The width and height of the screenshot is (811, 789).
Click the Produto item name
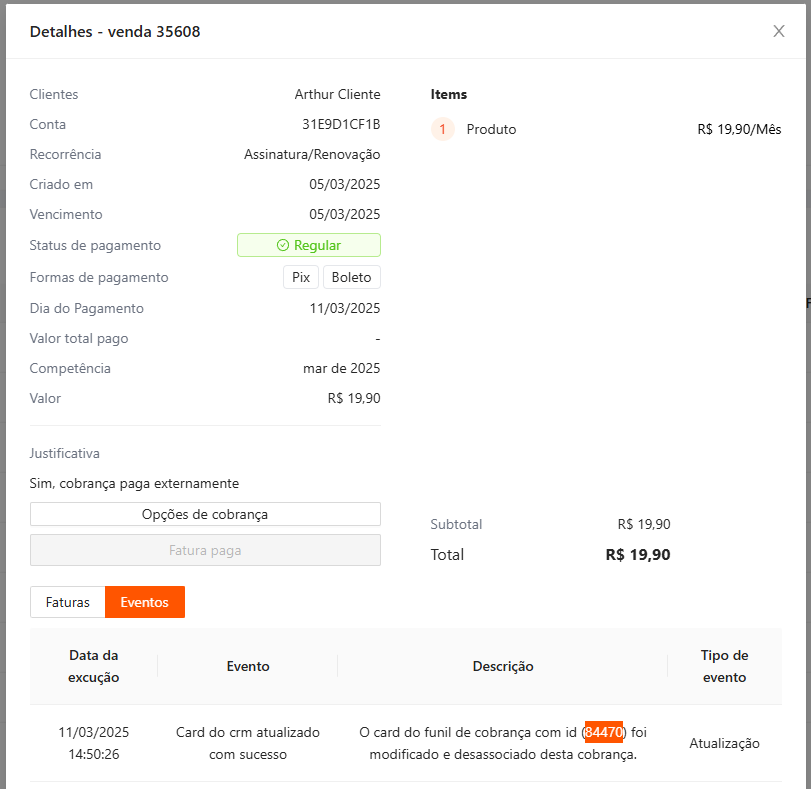pyautogui.click(x=491, y=129)
